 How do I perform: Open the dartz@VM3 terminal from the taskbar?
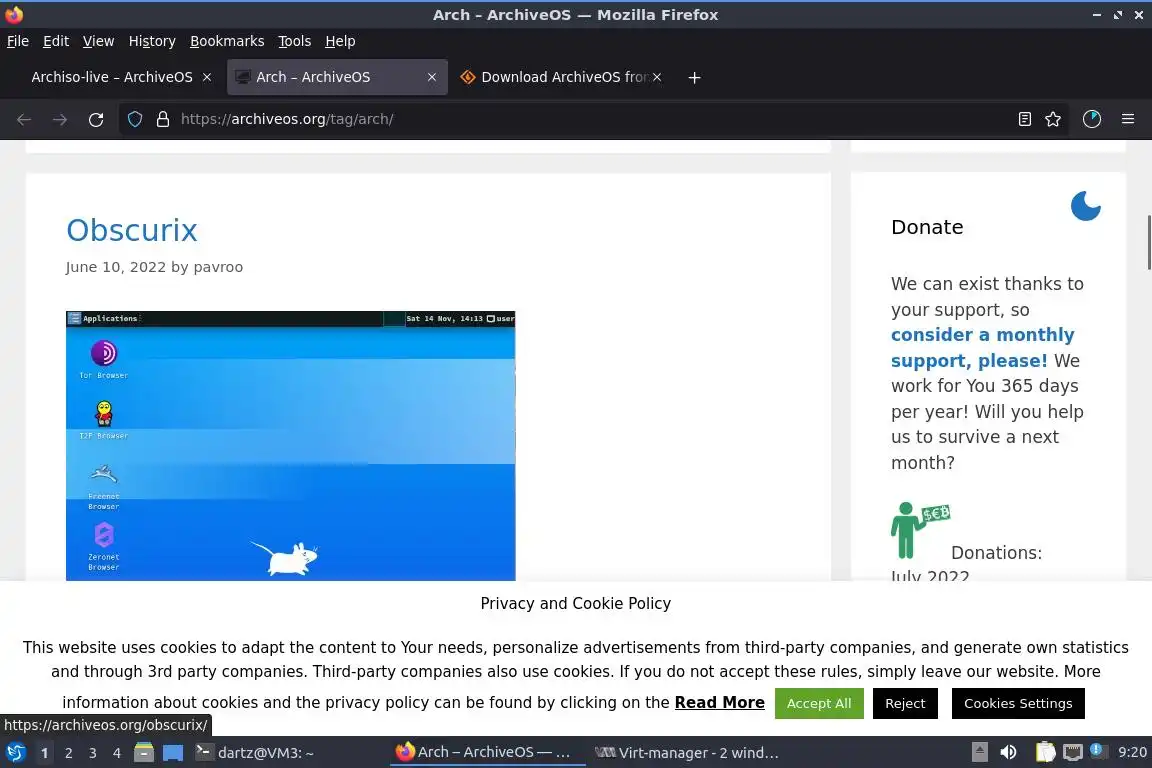point(255,753)
